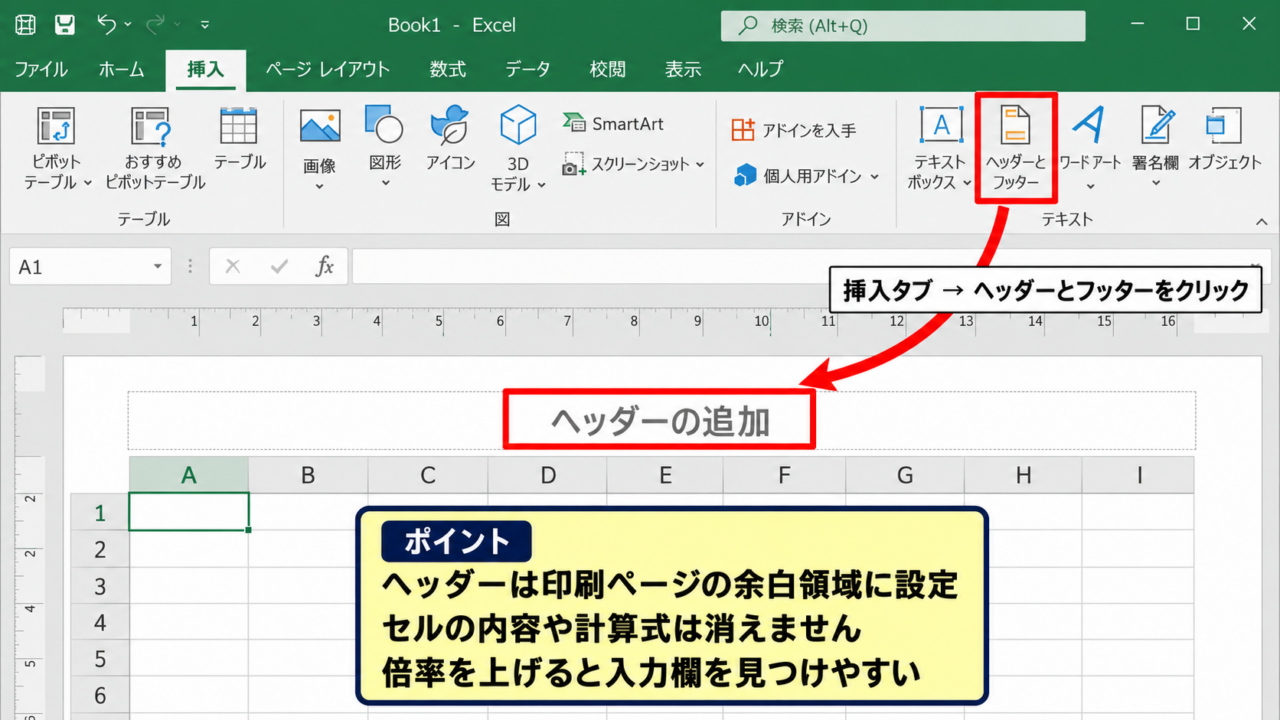Click the formula bar input area
The image size is (1280, 720).
tap(810, 267)
